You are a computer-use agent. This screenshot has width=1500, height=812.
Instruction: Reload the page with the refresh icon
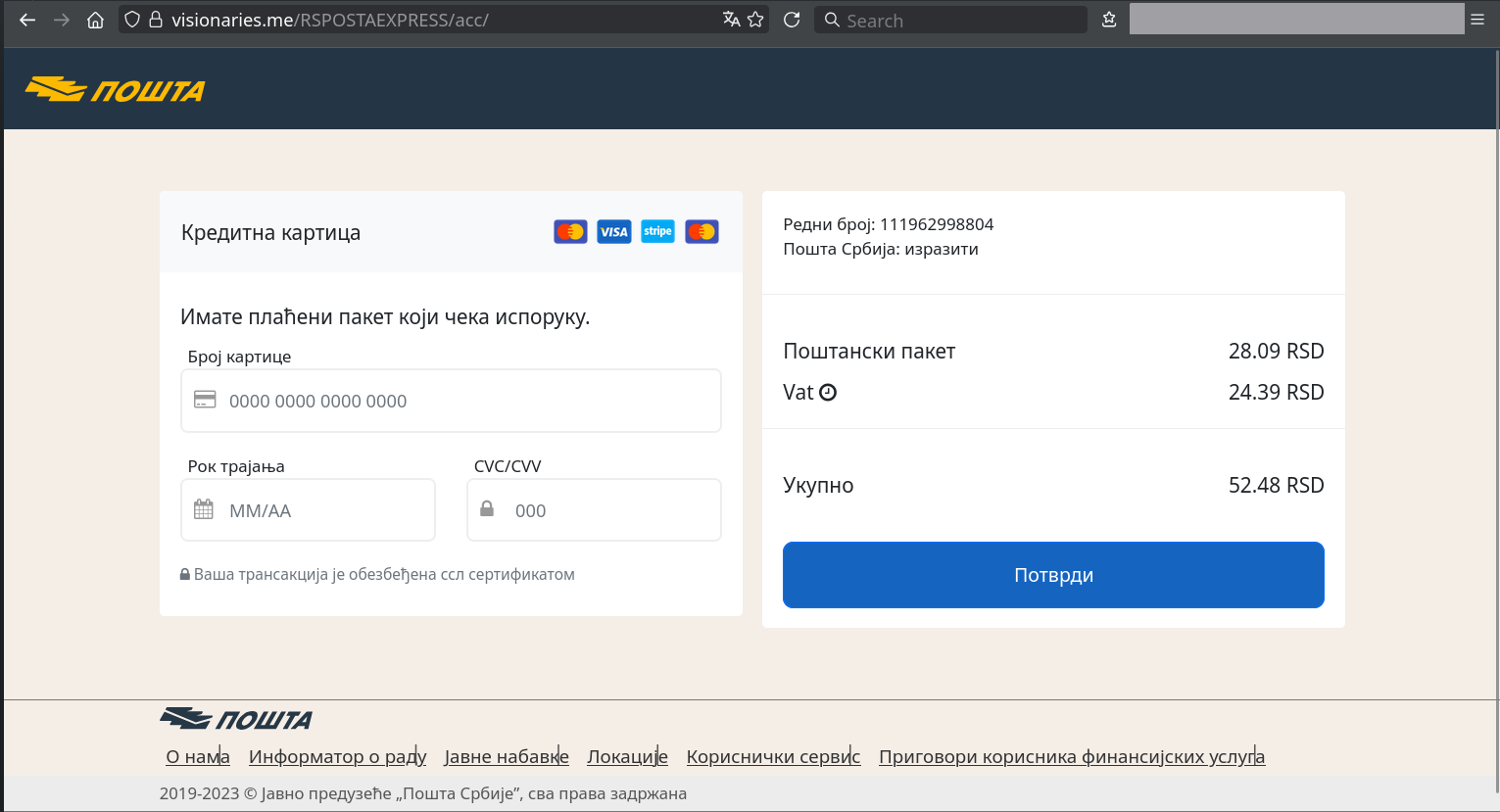792,20
